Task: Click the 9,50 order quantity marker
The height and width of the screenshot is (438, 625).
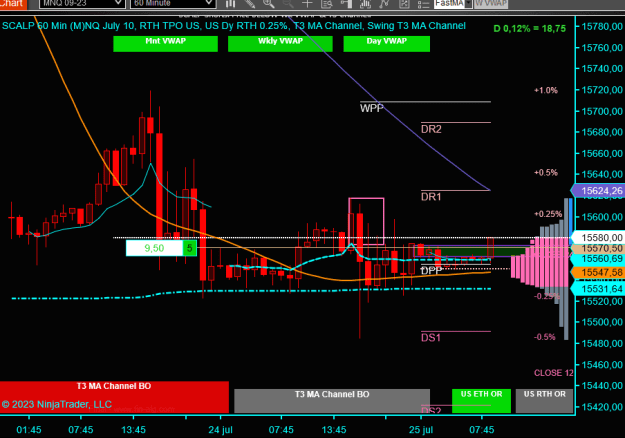Action: [x=154, y=248]
